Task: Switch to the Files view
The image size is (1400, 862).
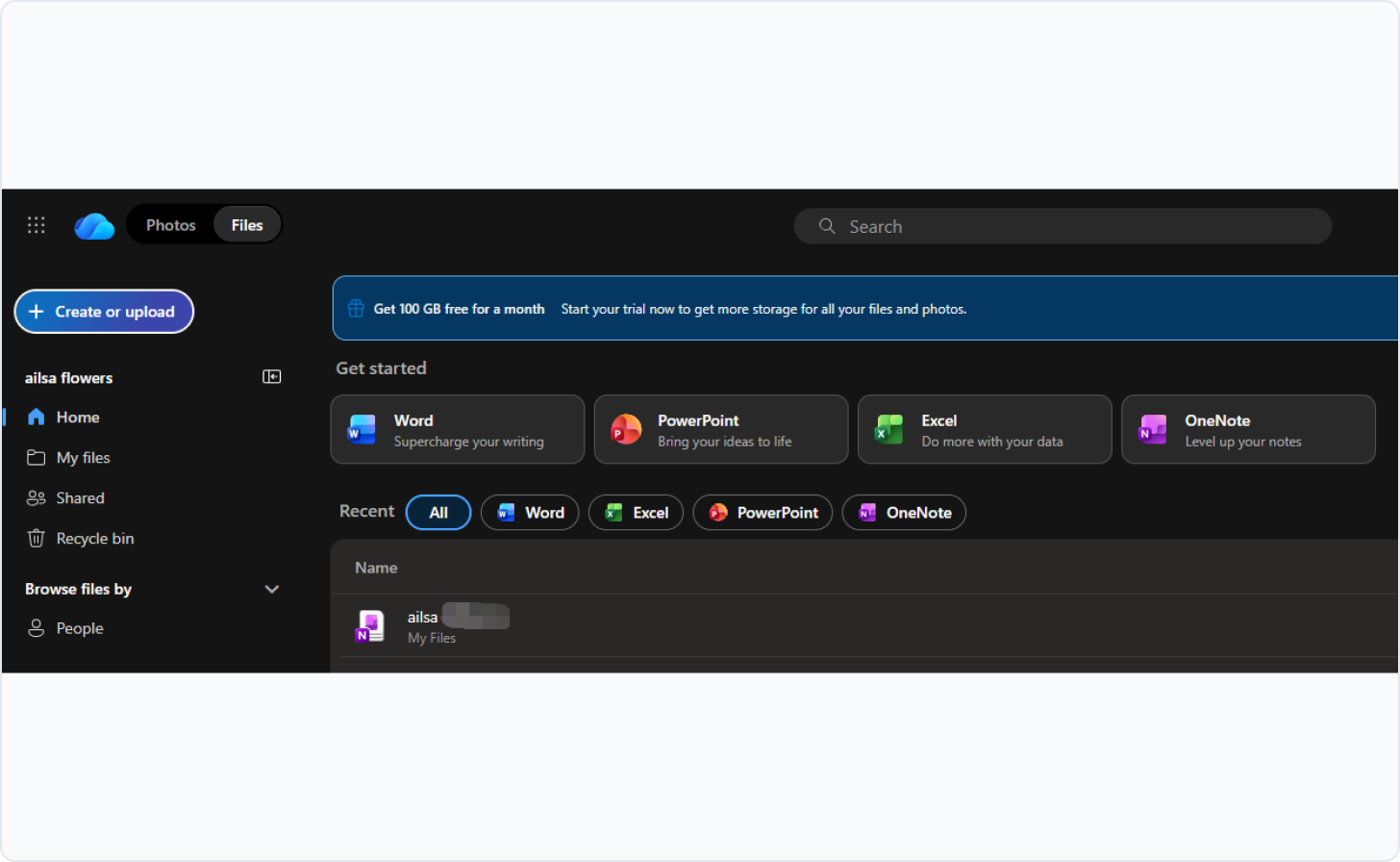Action: tap(247, 225)
